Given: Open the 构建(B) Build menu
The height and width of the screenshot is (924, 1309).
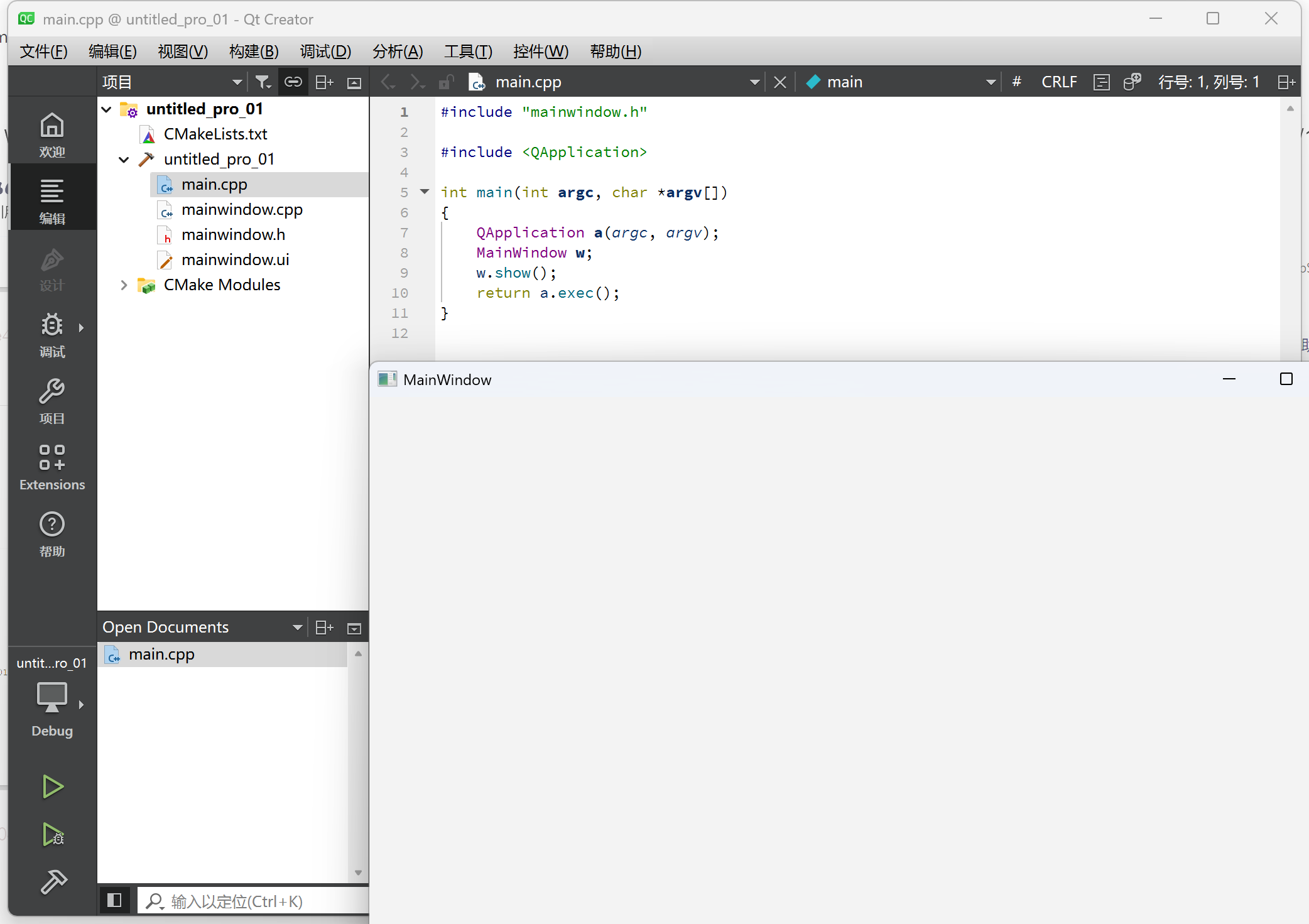Looking at the screenshot, I should coord(254,52).
